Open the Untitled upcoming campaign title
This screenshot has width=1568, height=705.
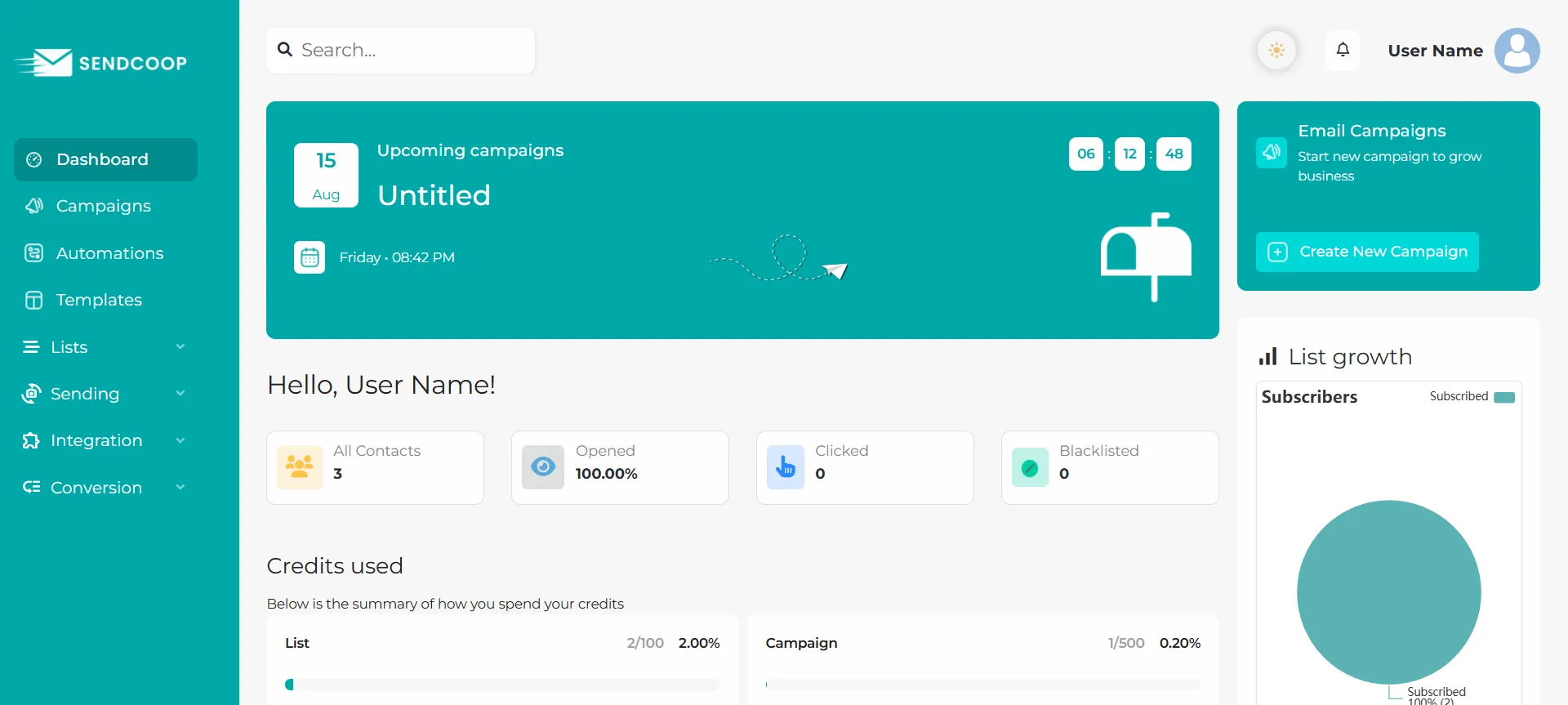pyautogui.click(x=434, y=195)
